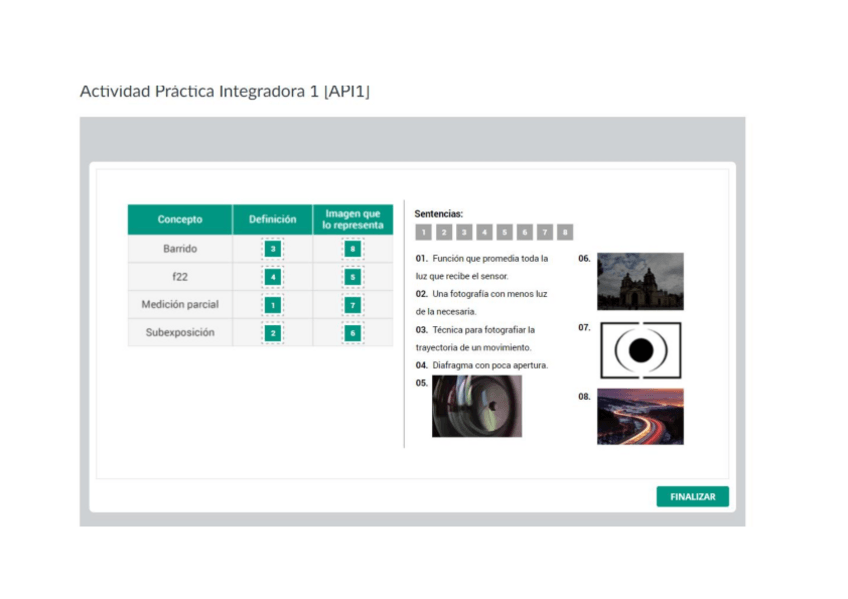Click Subexposición definition slot showing 2
The image size is (848, 599).
coord(273,332)
